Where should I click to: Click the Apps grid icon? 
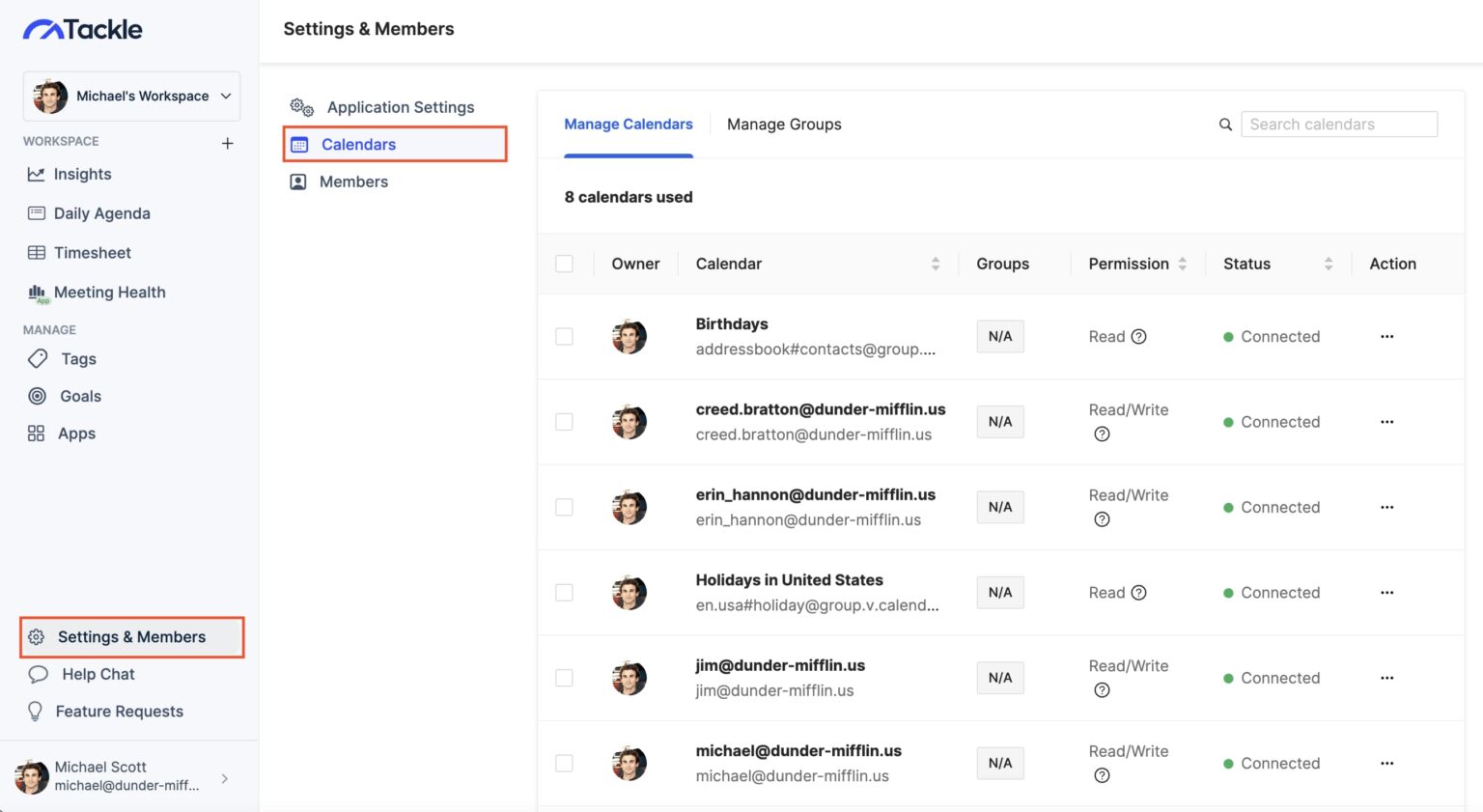[37, 434]
